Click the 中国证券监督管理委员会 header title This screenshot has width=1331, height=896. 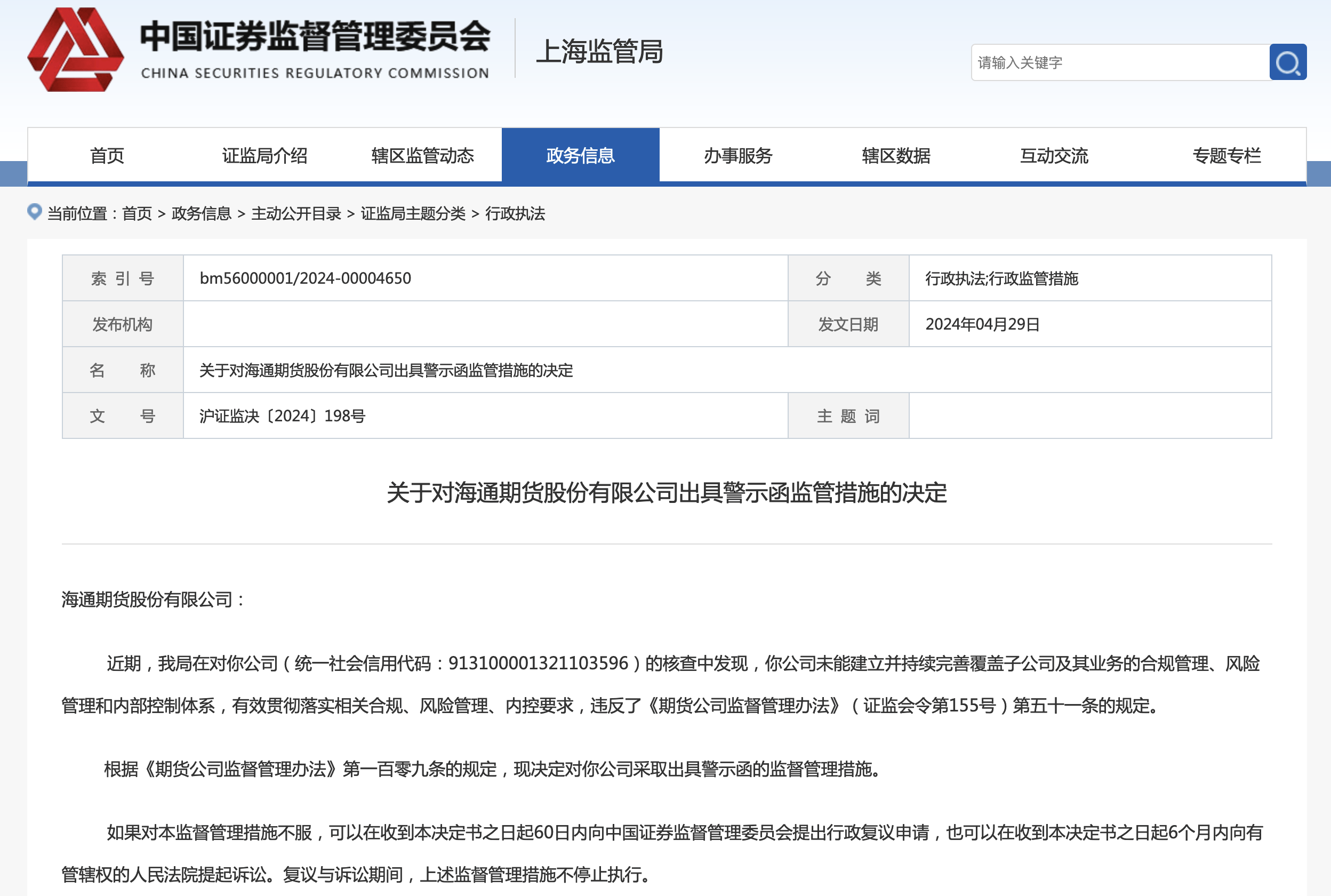pyautogui.click(x=315, y=36)
